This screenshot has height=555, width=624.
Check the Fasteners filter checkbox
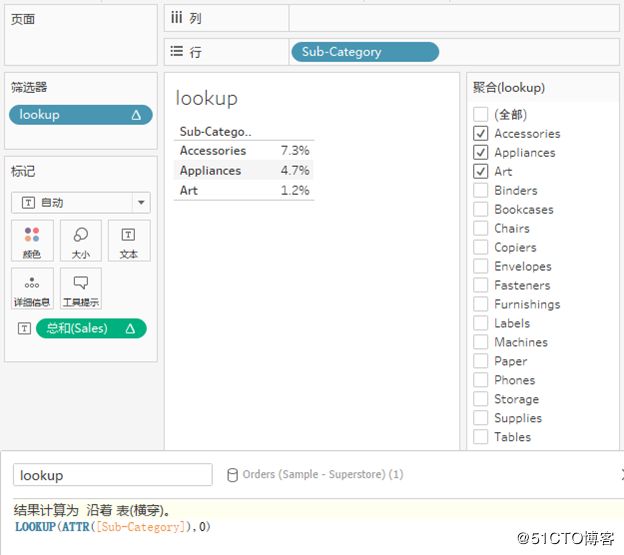480,285
